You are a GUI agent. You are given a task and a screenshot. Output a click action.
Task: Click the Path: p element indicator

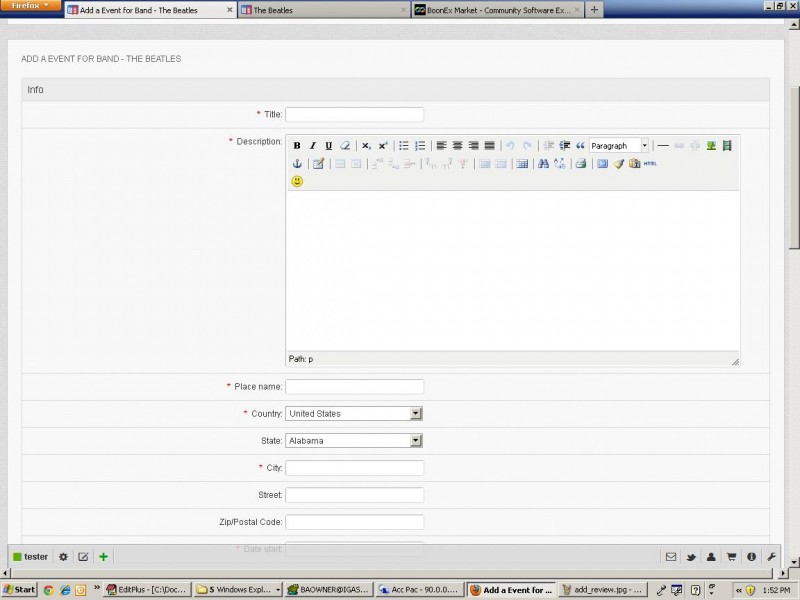pyautogui.click(x=301, y=359)
